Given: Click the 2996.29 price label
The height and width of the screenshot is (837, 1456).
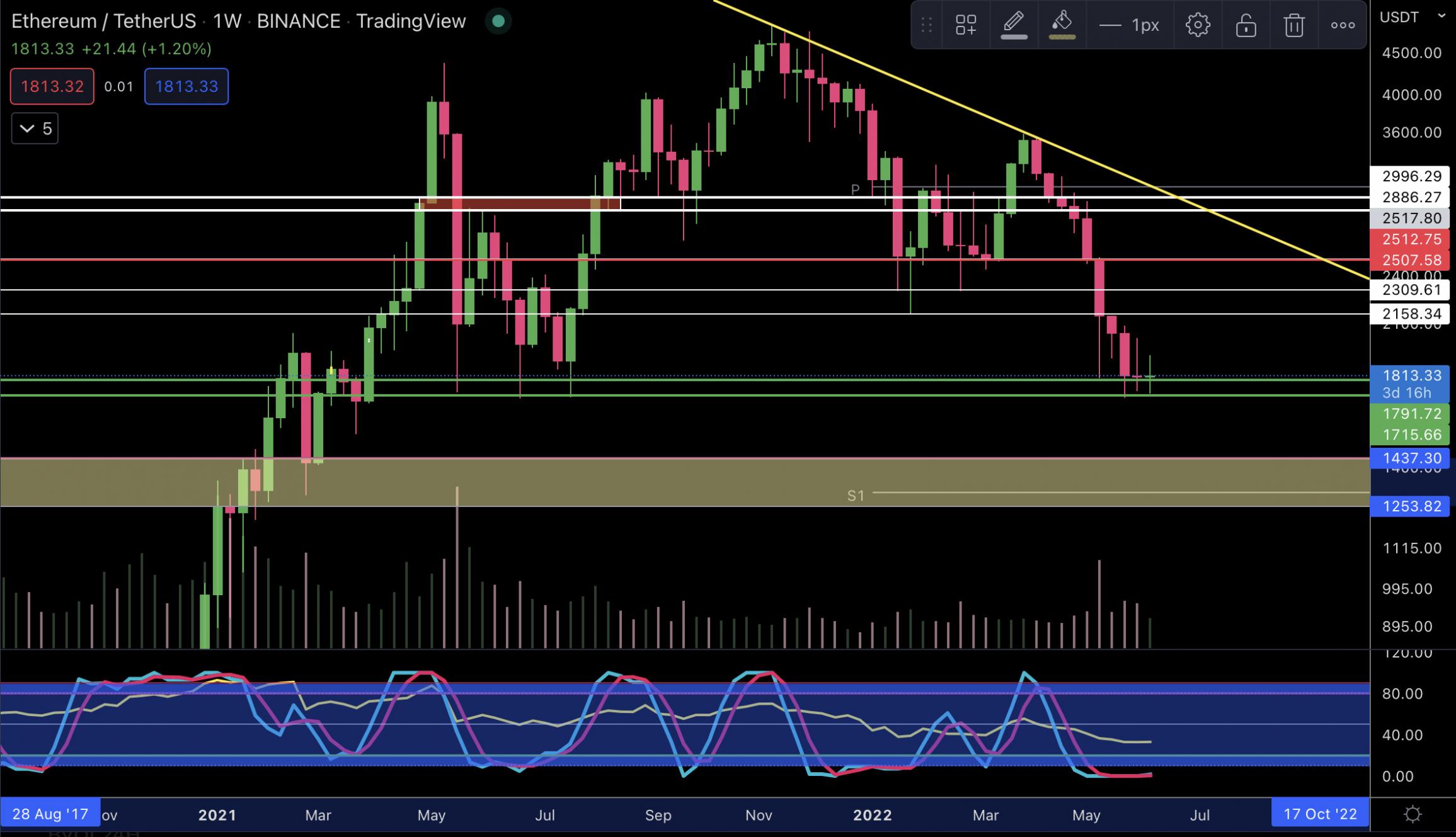Looking at the screenshot, I should (1411, 176).
